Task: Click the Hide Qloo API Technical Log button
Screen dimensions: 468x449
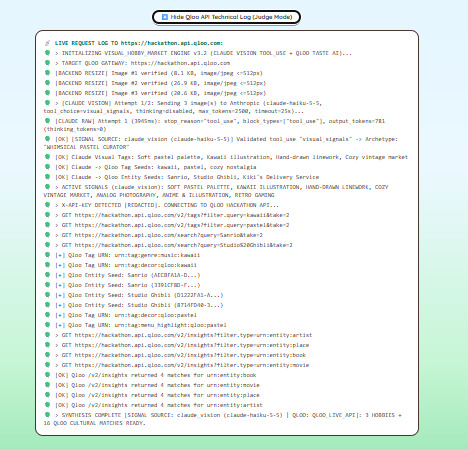Action: click(226, 17)
